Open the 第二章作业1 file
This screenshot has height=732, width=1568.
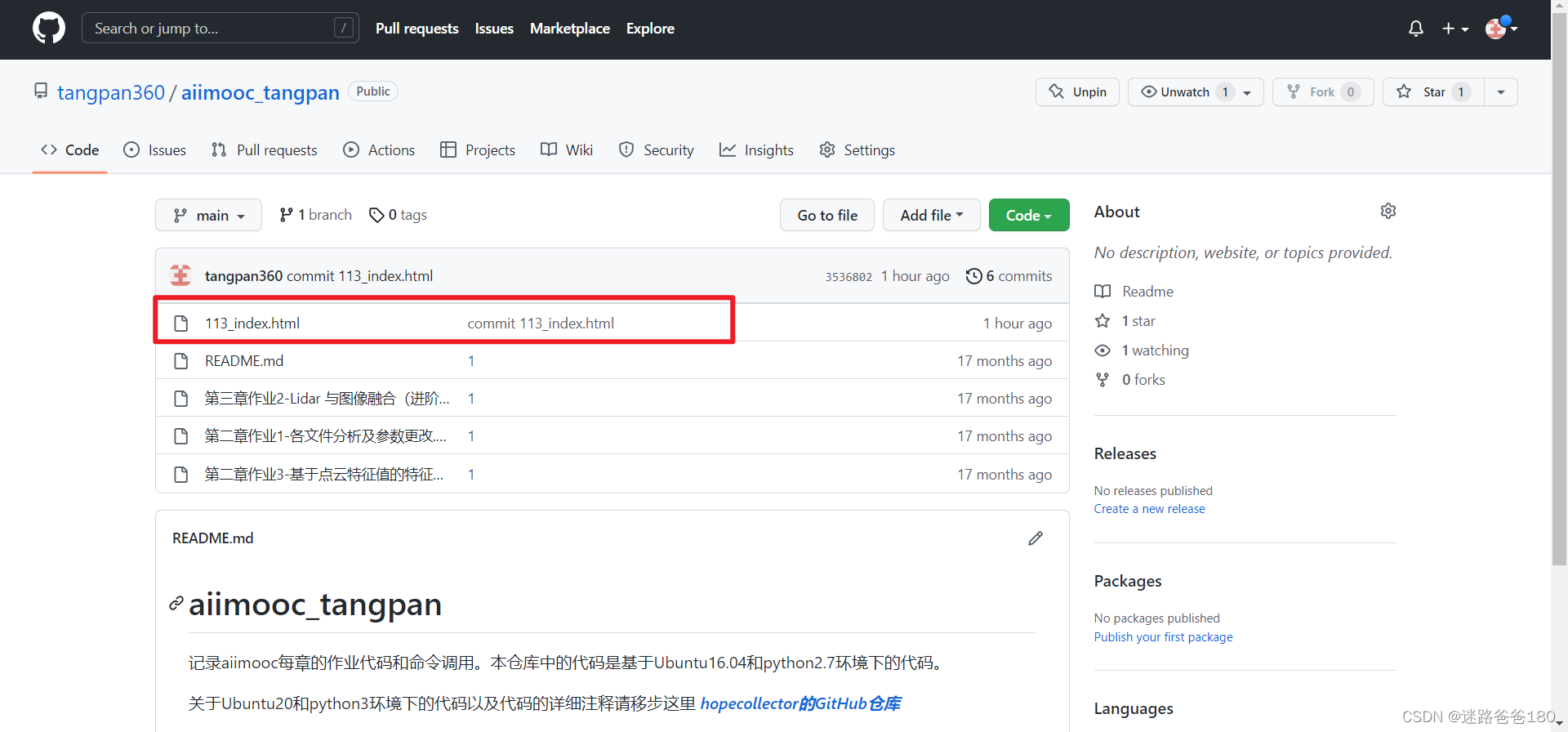325,436
